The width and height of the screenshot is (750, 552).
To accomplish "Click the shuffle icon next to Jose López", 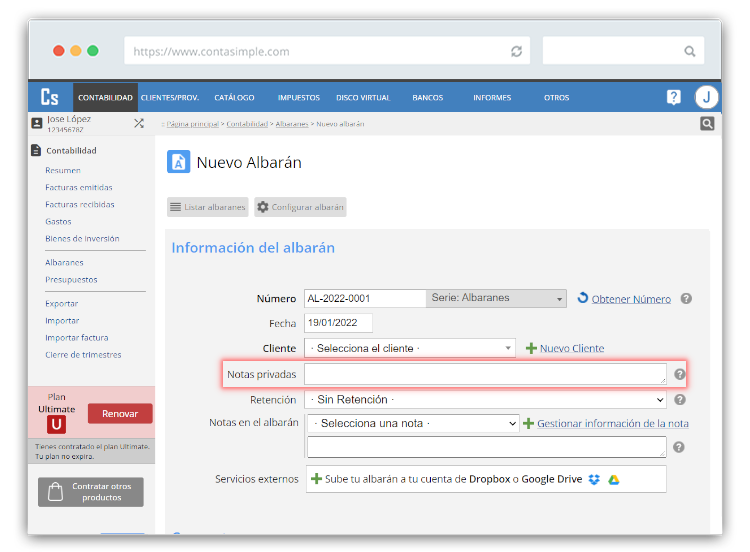I will pos(139,123).
